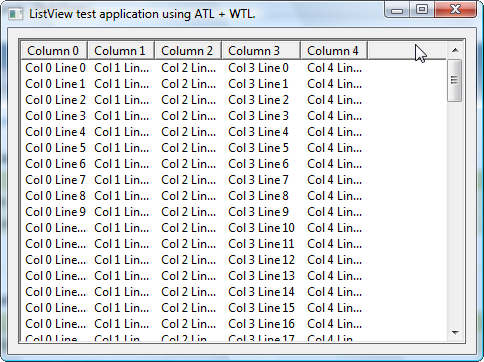Click the scrollbar down arrow
This screenshot has width=484, height=362.
[x=455, y=332]
